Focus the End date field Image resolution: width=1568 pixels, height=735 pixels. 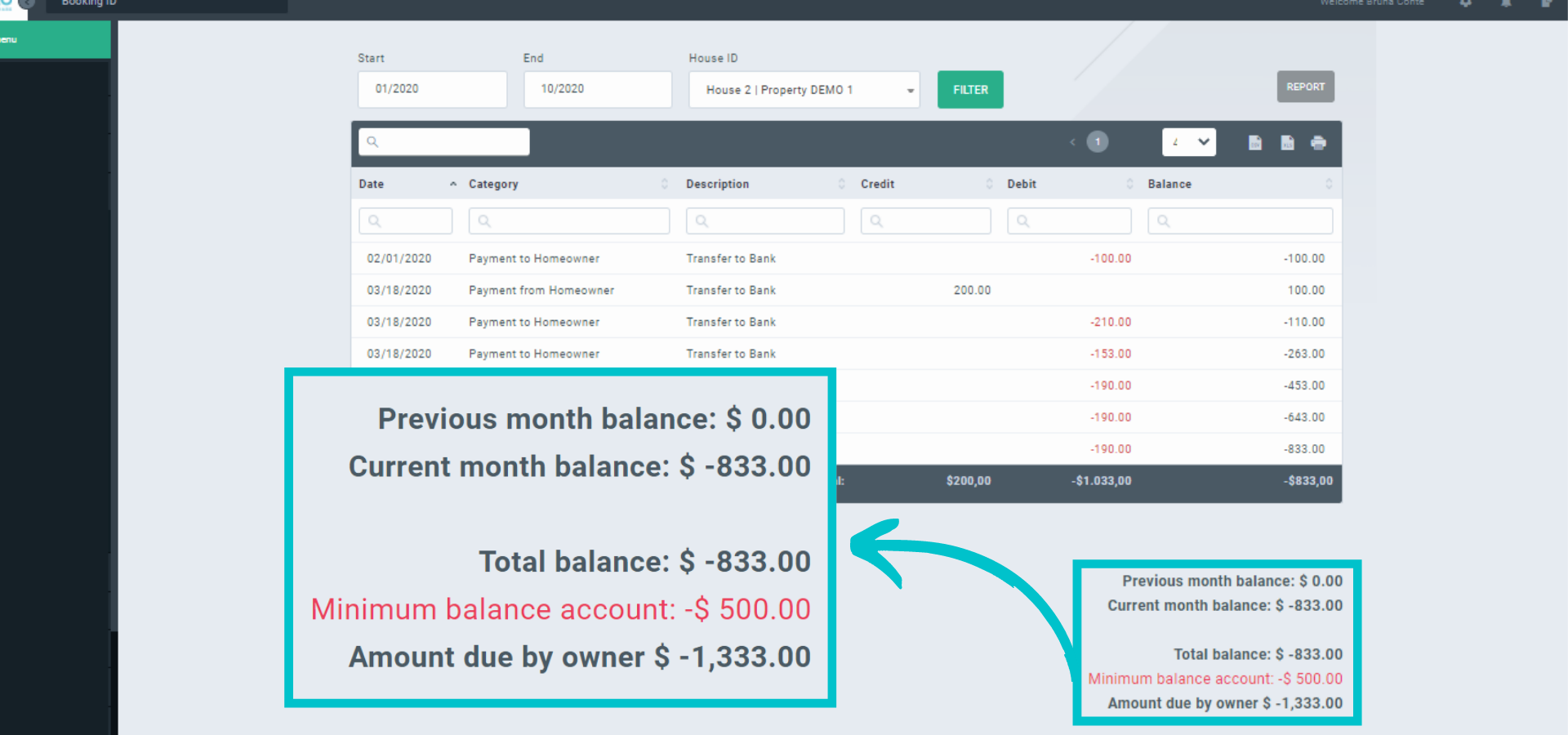tap(597, 89)
